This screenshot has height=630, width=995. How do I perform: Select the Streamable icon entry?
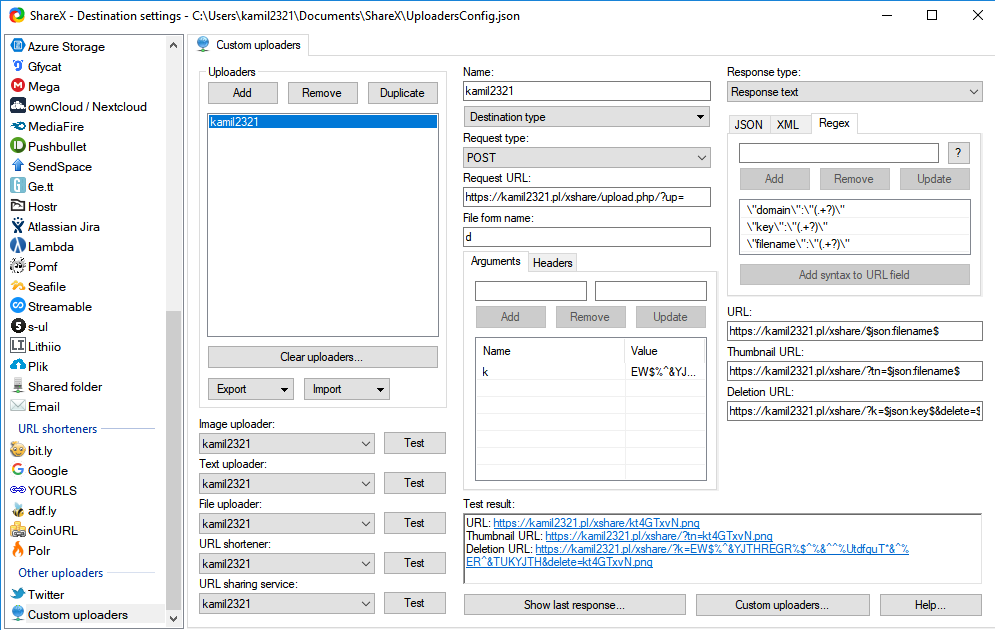point(18,307)
